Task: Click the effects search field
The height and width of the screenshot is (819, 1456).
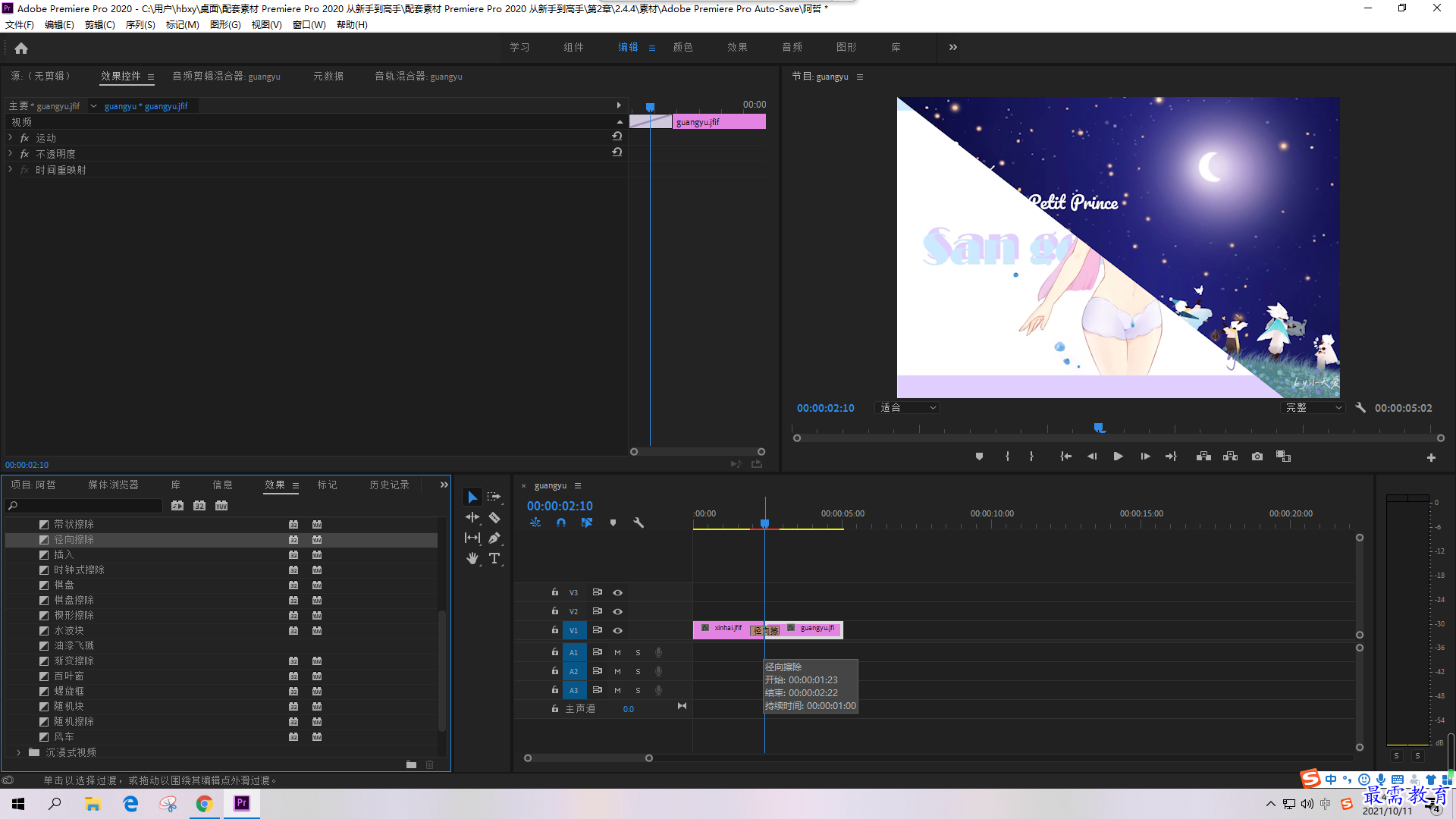Action: tap(83, 506)
